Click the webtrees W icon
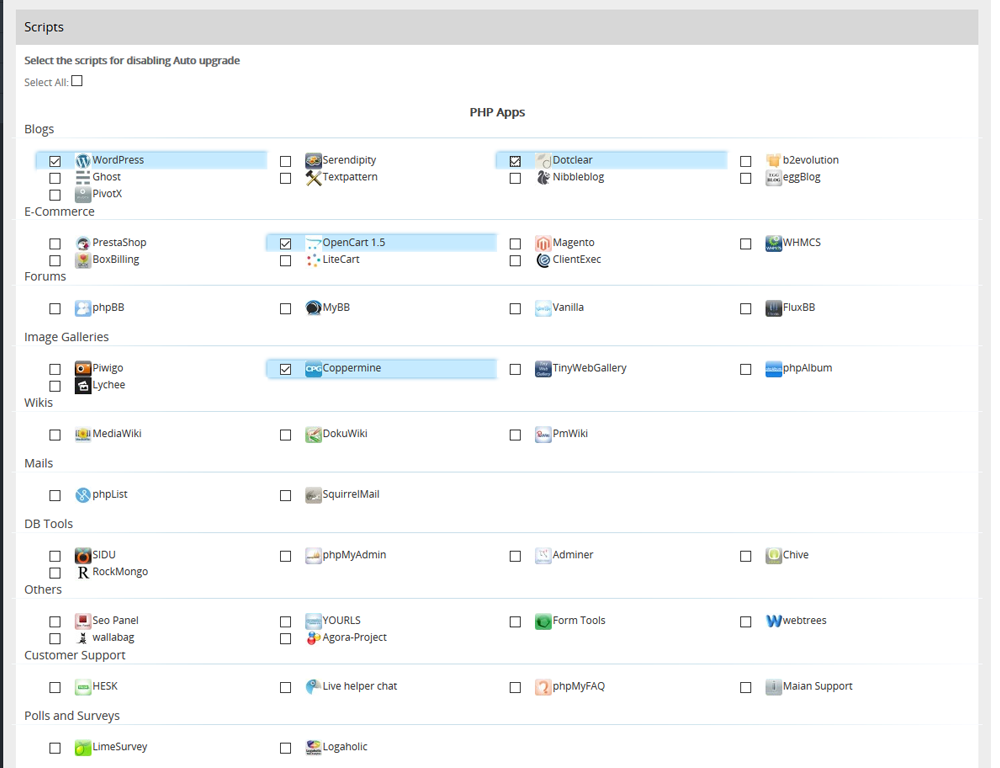 pos(774,621)
